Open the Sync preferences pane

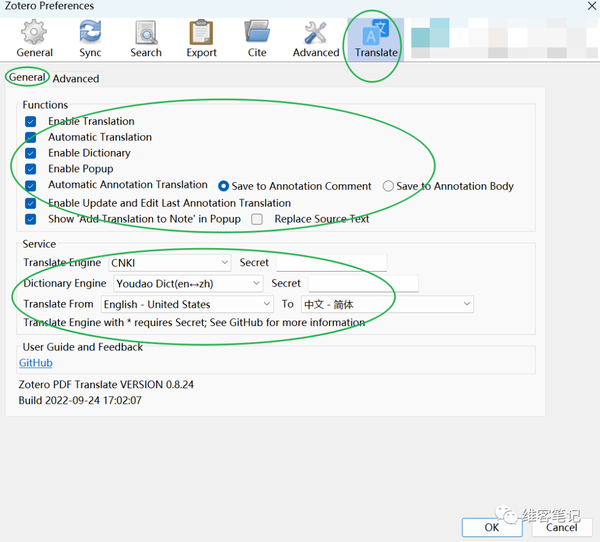(x=90, y=39)
